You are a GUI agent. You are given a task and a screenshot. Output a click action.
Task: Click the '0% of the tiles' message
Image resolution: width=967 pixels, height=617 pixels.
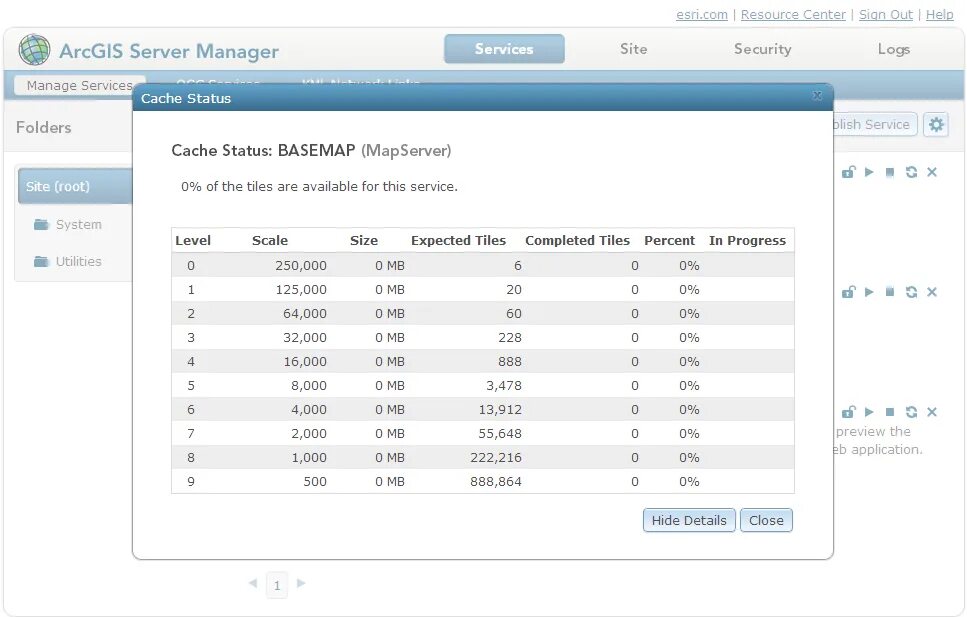point(319,186)
